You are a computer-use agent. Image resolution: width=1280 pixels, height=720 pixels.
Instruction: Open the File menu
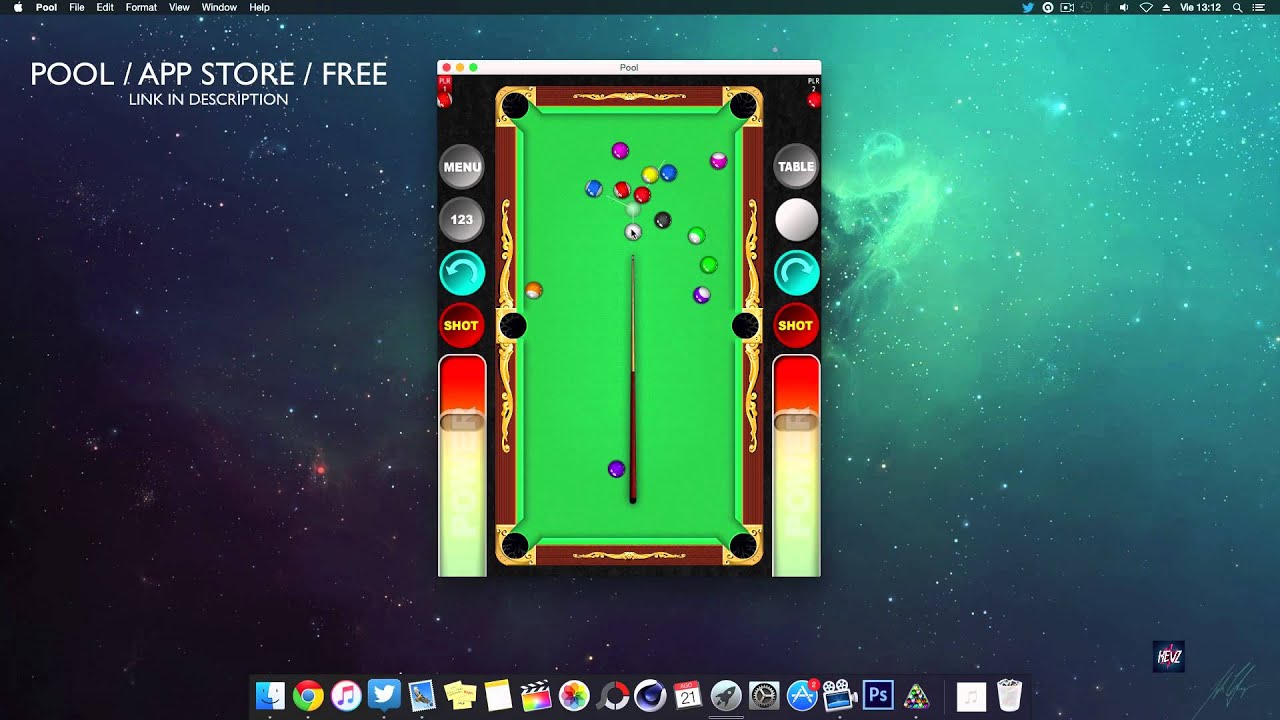[x=76, y=7]
